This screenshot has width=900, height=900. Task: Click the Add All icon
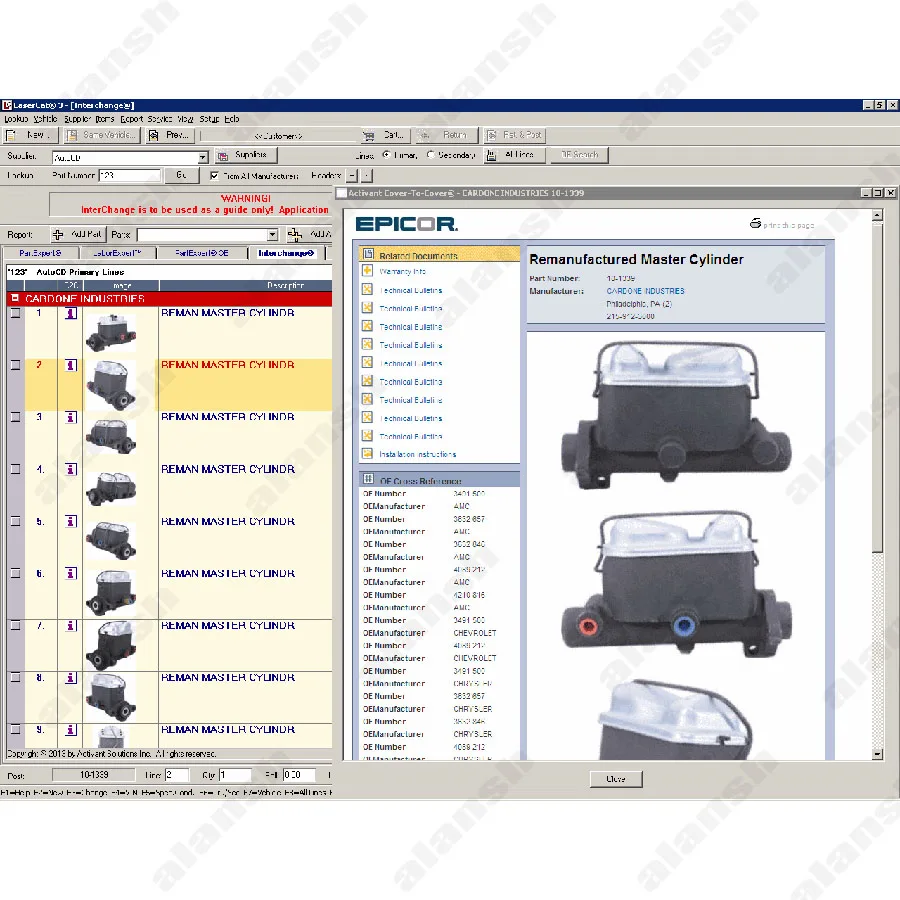click(x=294, y=234)
